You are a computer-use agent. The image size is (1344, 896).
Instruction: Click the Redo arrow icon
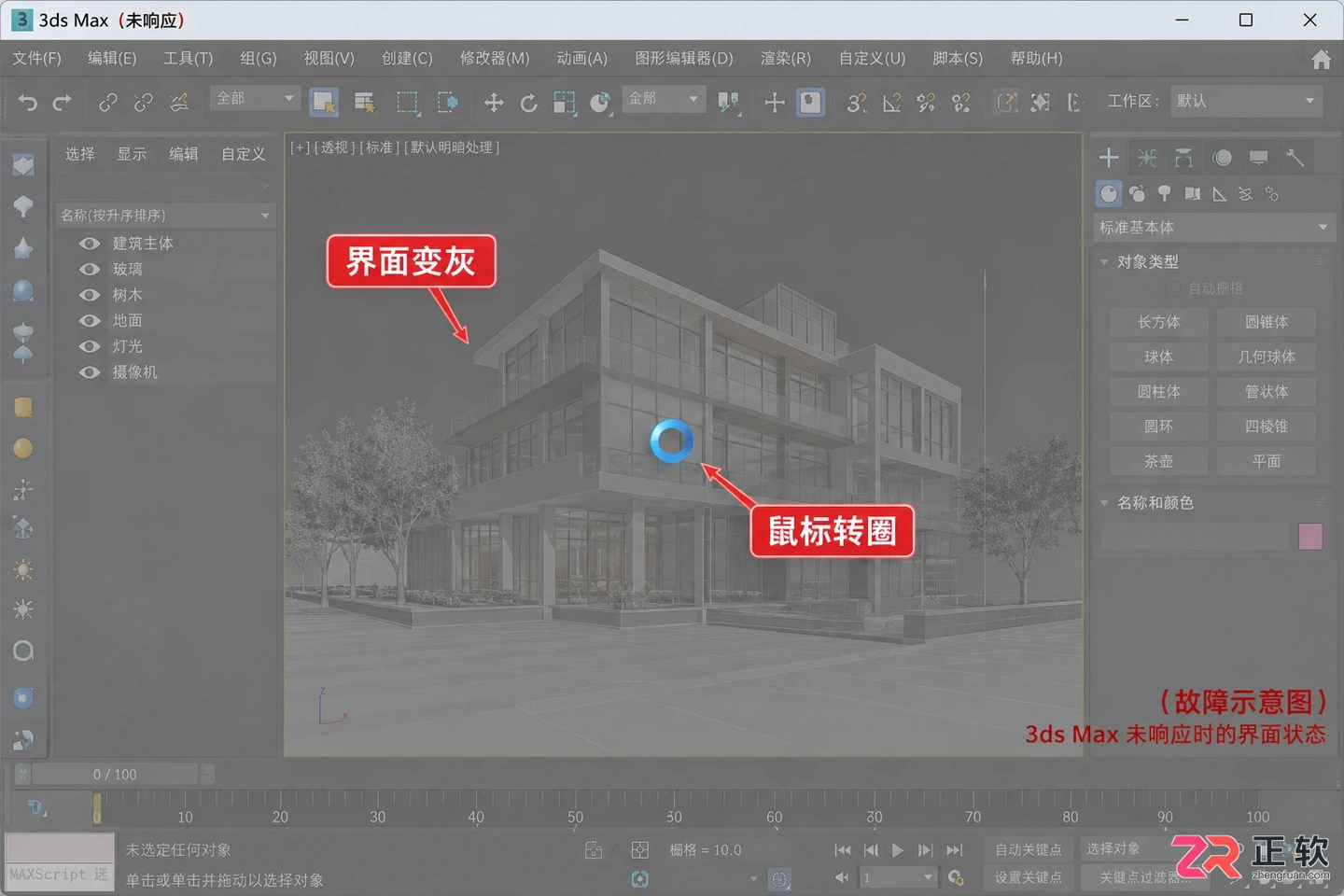pos(62,102)
